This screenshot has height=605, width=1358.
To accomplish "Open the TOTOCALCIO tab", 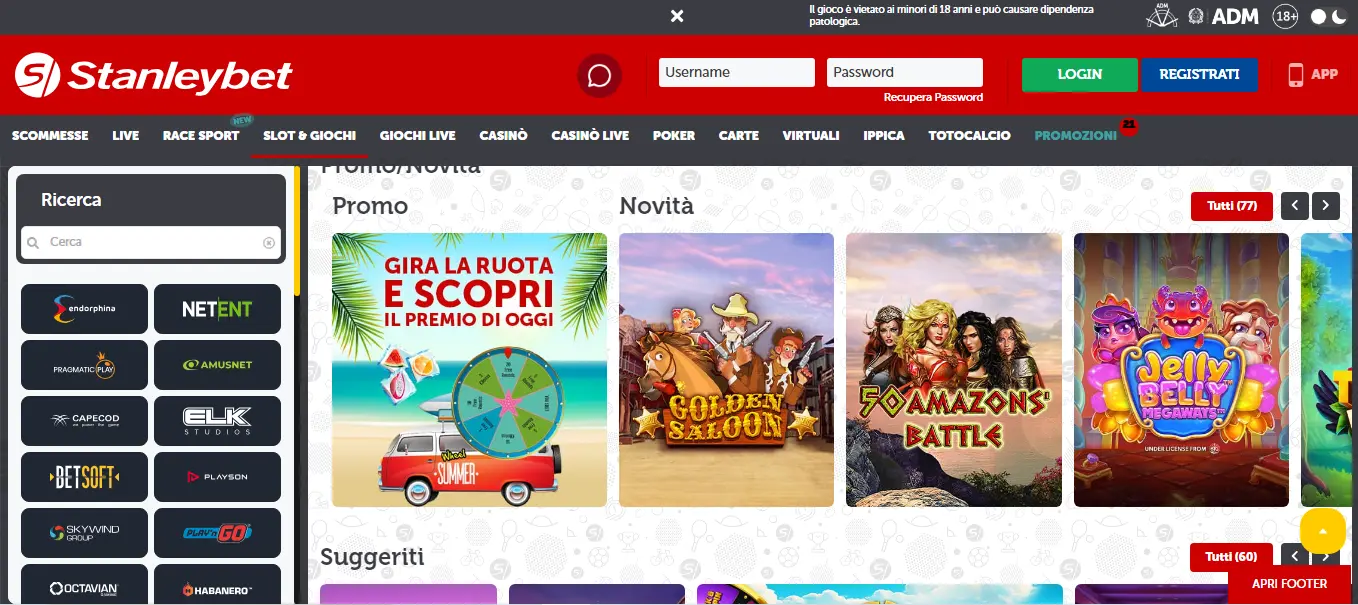I will click(969, 135).
